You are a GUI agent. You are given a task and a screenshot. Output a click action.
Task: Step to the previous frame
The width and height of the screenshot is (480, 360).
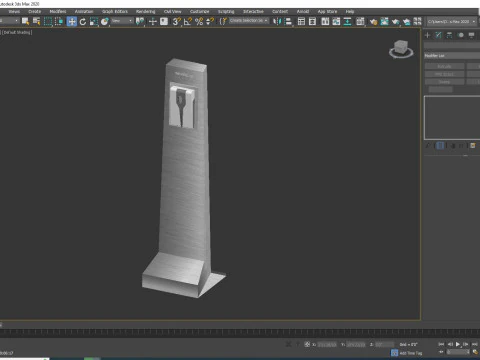tap(450, 344)
